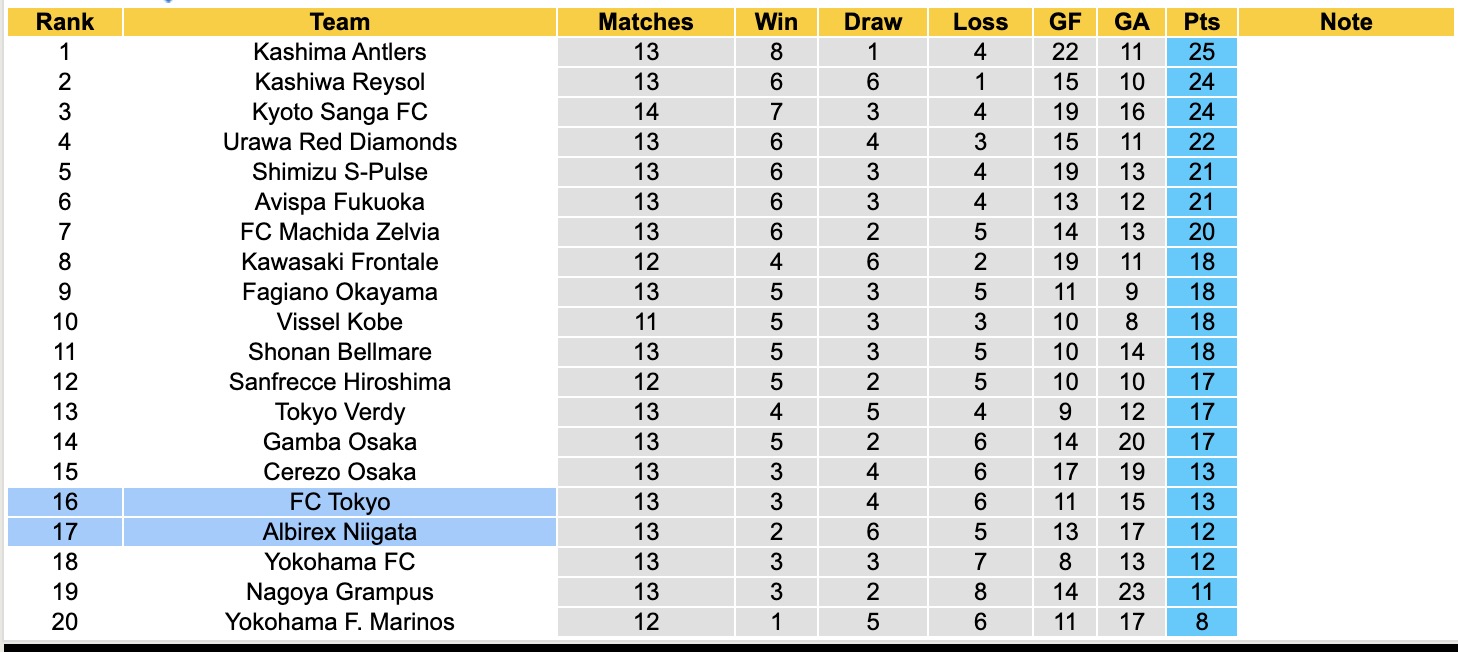Click the Pts column header
The height and width of the screenshot is (652, 1458).
coord(1201,22)
